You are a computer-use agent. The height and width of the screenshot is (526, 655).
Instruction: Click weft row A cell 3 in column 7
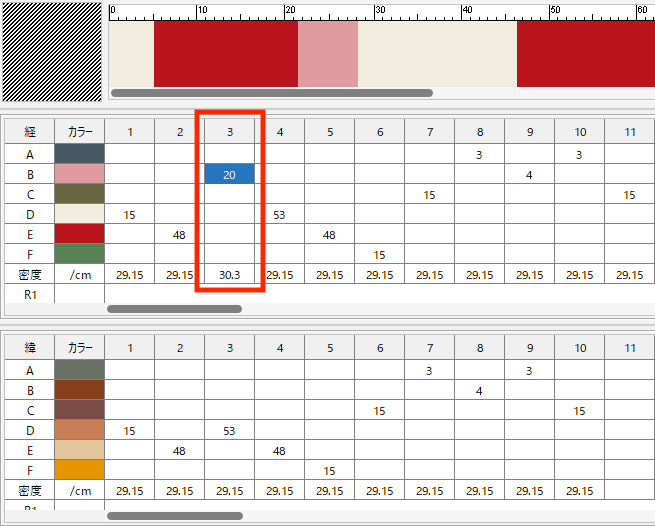(429, 370)
